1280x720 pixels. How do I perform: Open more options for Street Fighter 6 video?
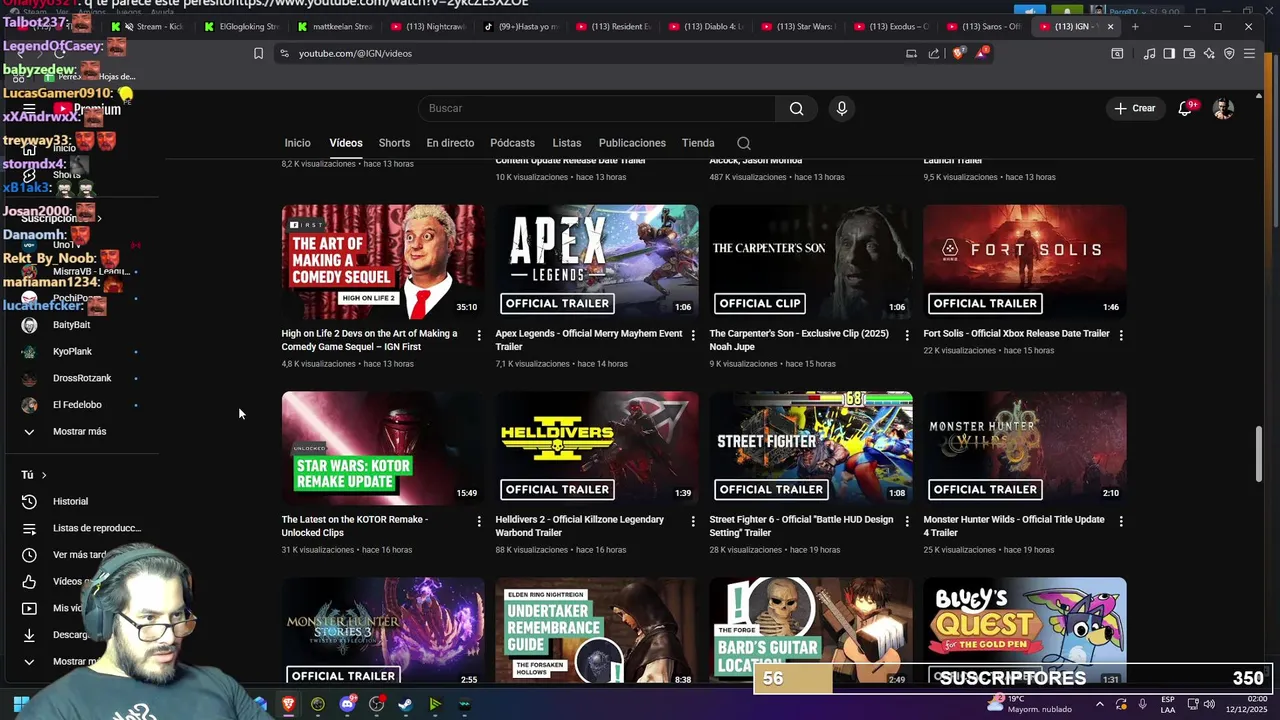[x=907, y=521]
